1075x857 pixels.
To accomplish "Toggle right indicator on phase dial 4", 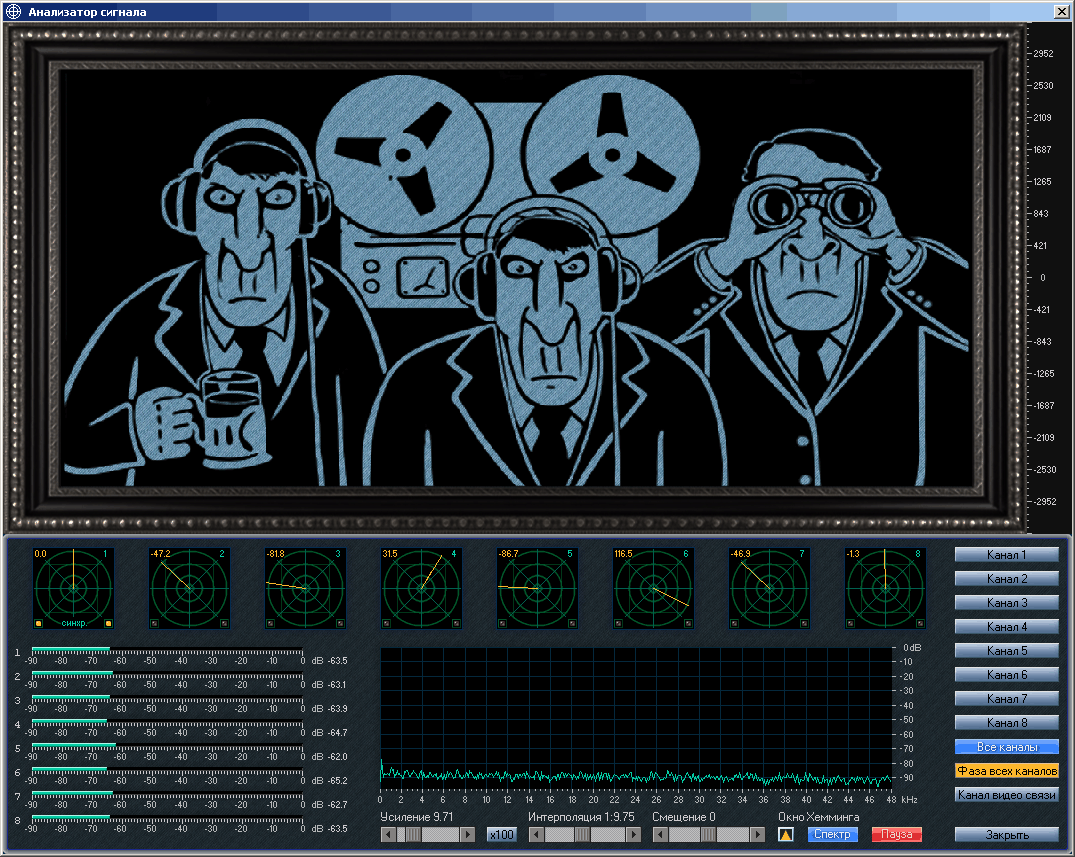I will (456, 623).
